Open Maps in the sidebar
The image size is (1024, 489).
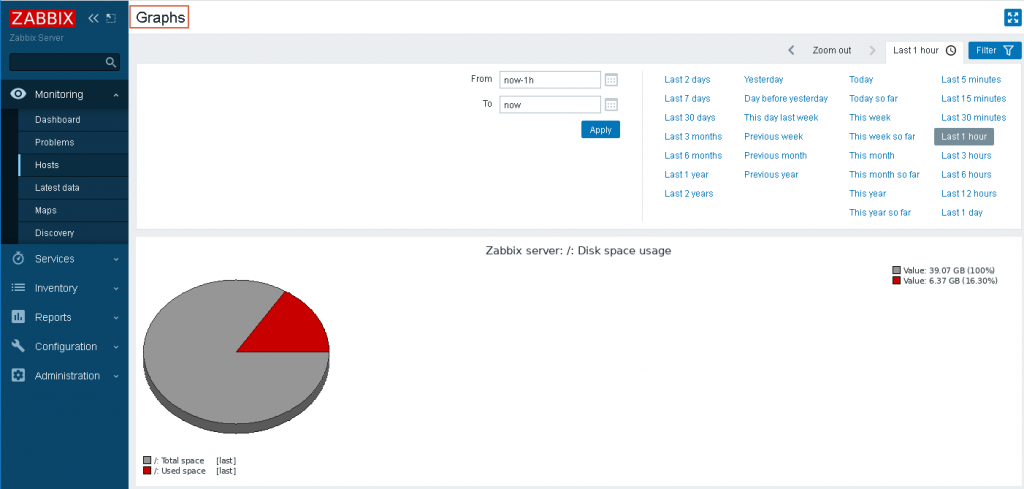46,210
